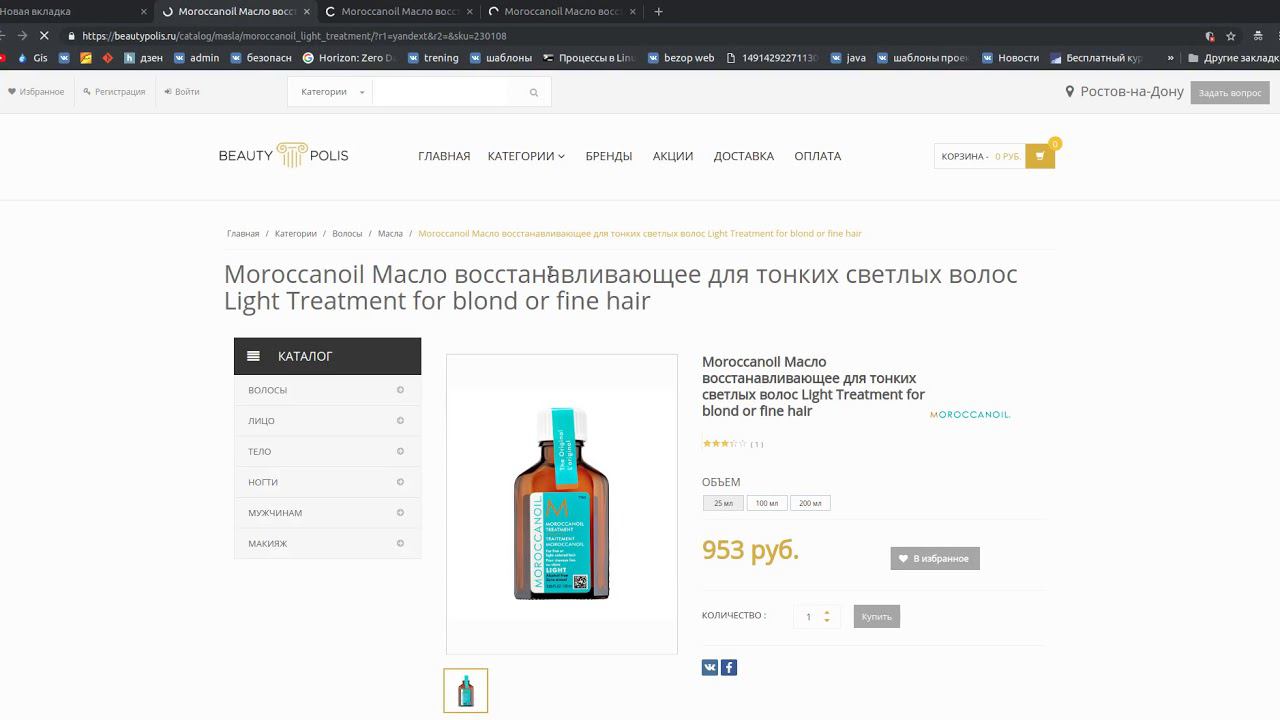Share on Facebook icon
Screen dimensions: 1280x720
(x=729, y=668)
